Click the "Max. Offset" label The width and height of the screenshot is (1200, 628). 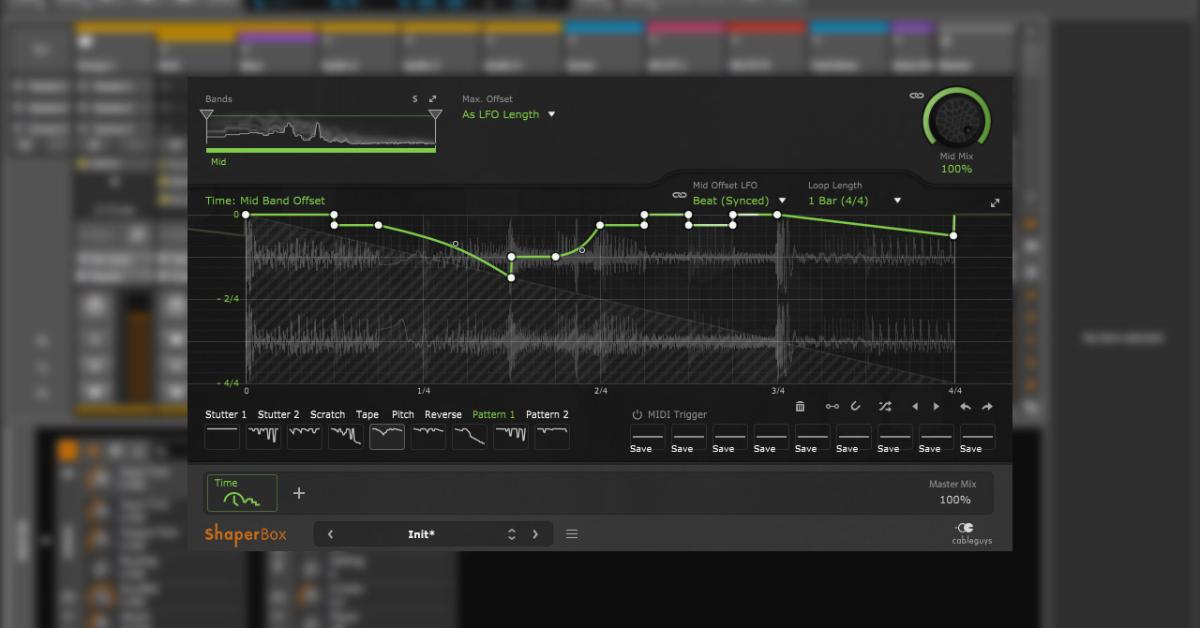pyautogui.click(x=487, y=99)
